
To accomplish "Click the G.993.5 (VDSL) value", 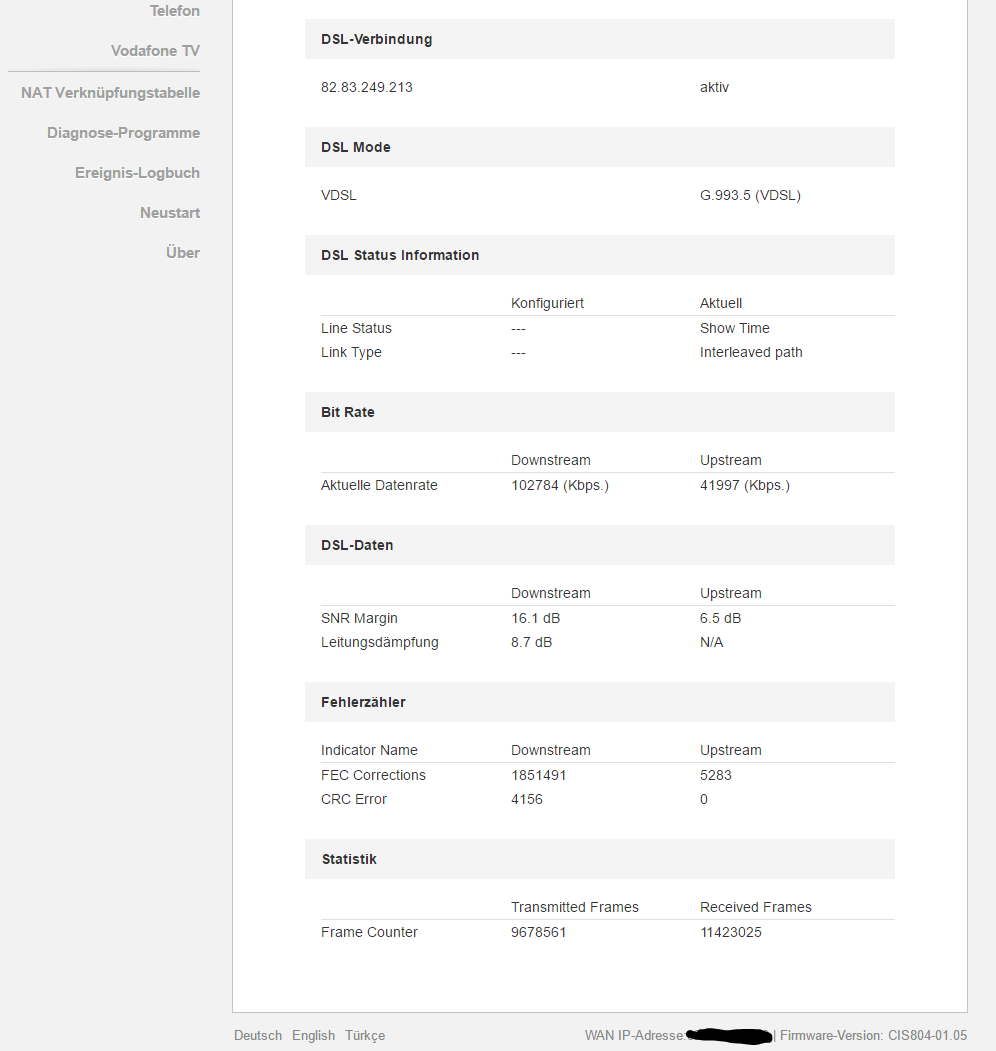I will click(x=750, y=195).
